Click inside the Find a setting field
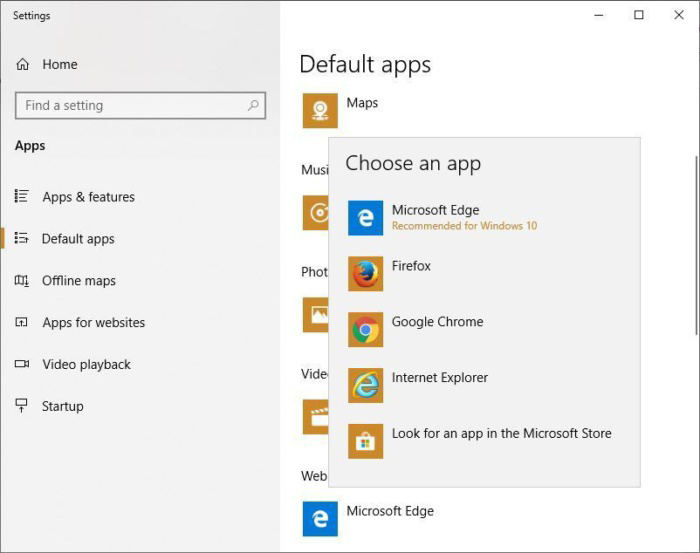 coord(130,105)
